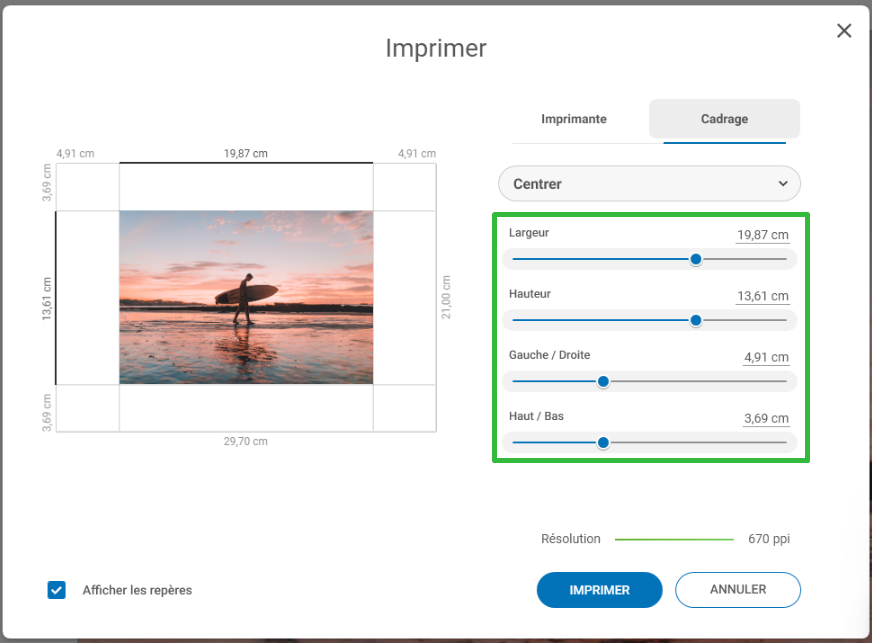The height and width of the screenshot is (643, 872).
Task: Click the 21,00 cm page height label
Action: click(x=446, y=297)
